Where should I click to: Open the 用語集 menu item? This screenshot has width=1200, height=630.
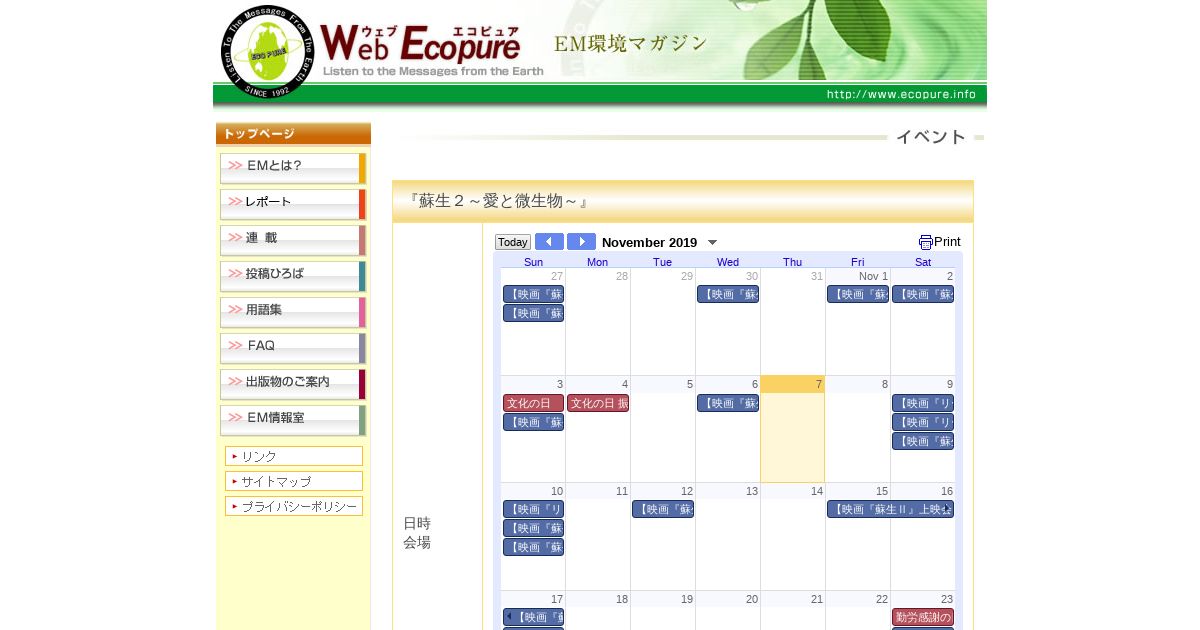point(293,312)
